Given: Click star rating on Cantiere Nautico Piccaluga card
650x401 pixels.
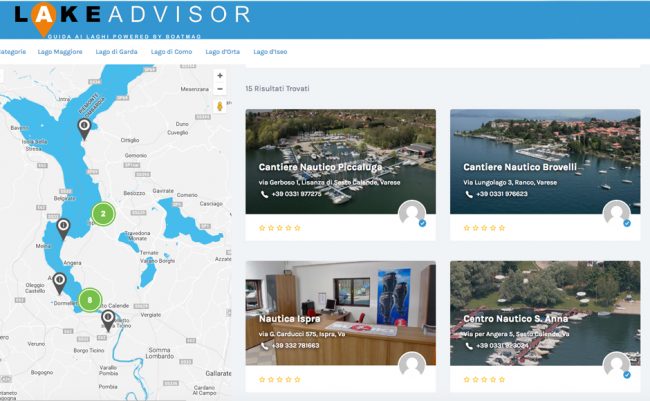Looking at the screenshot, I should [280, 228].
